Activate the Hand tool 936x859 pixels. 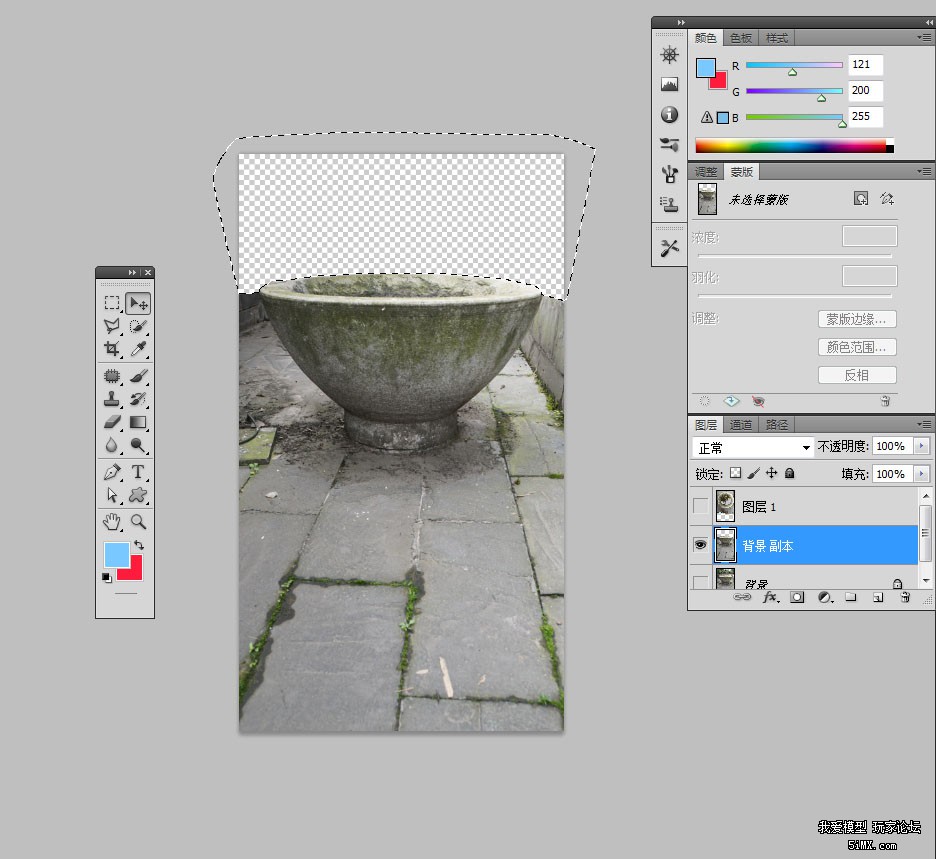(x=112, y=521)
